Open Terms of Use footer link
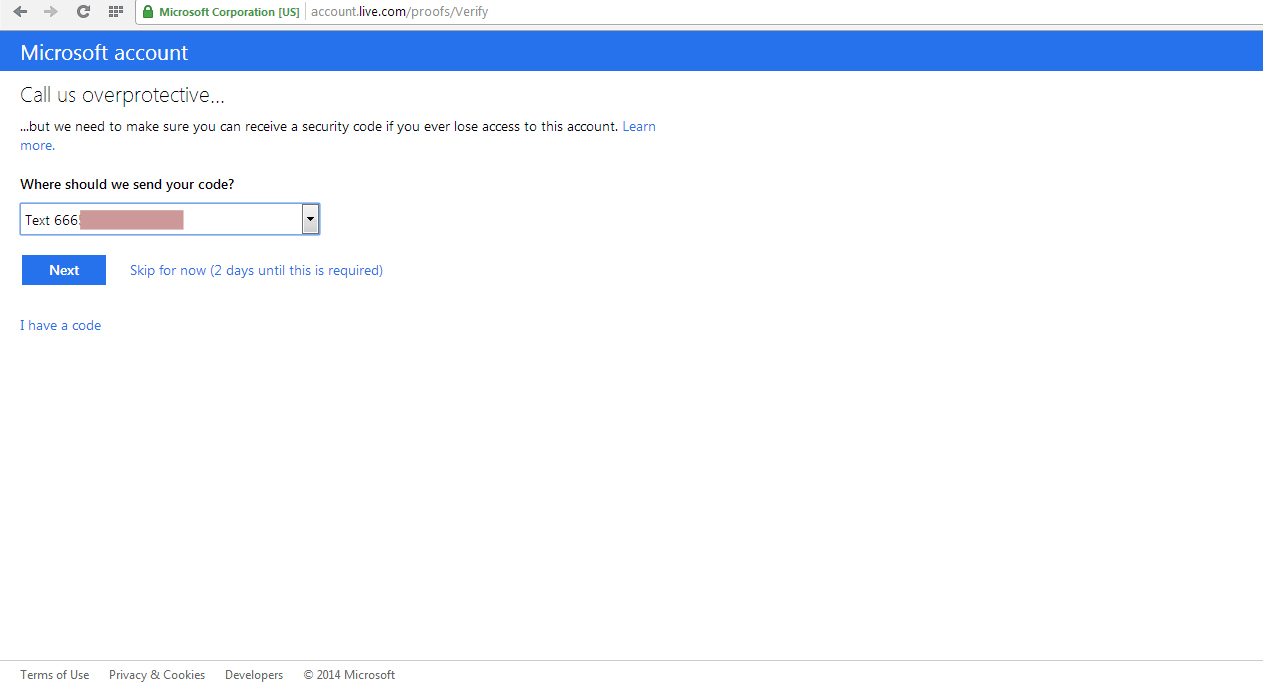Image resolution: width=1263 pixels, height=691 pixels. (54, 675)
